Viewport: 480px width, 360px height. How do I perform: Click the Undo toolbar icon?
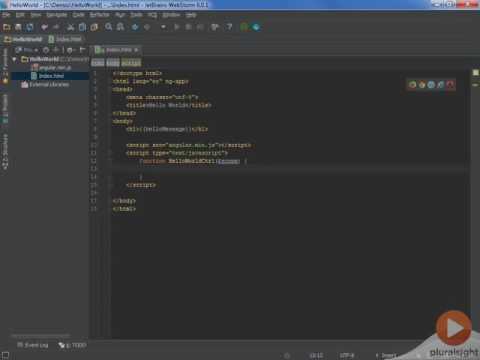click(44, 27)
